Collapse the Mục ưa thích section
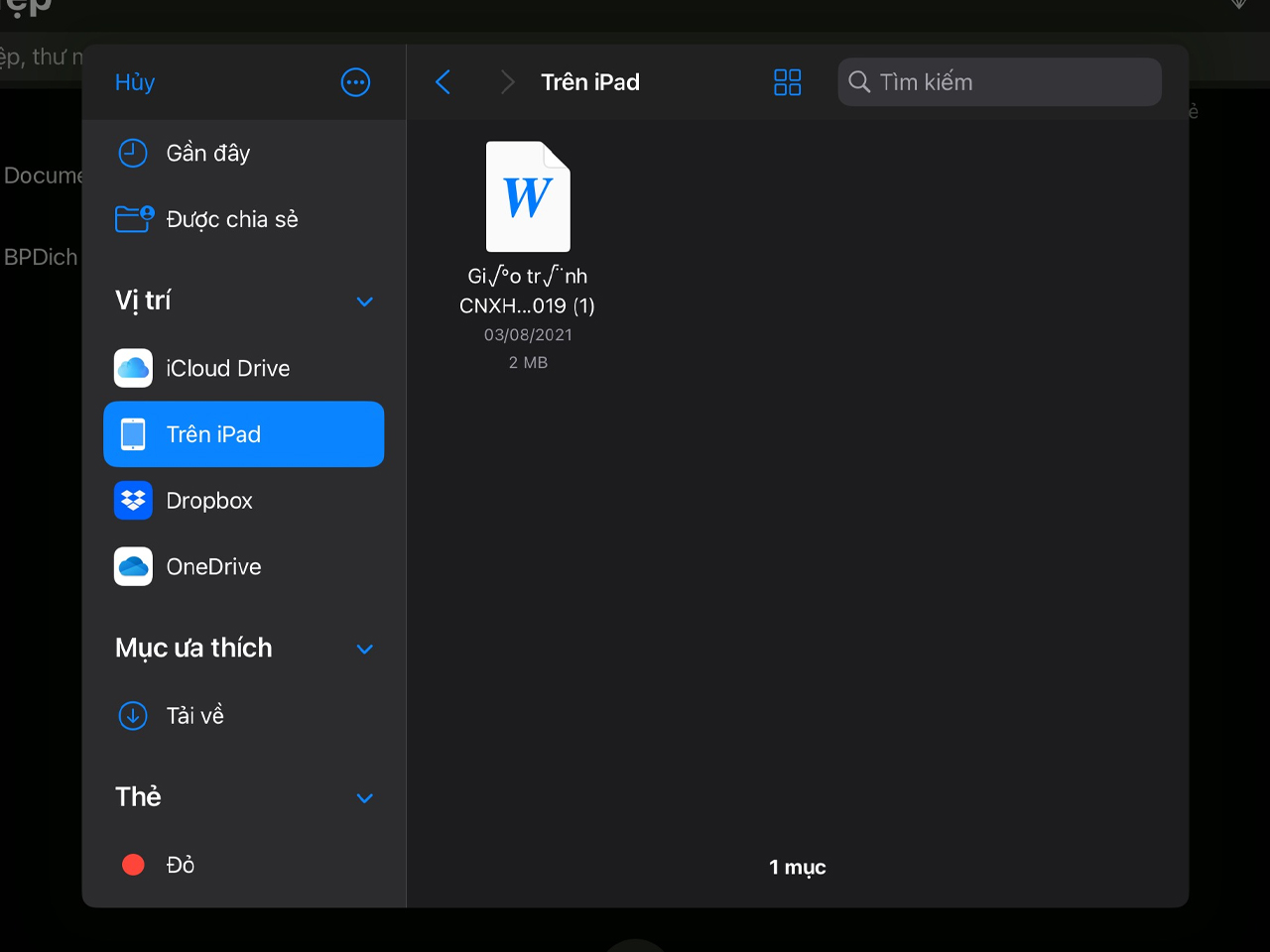 tap(364, 650)
